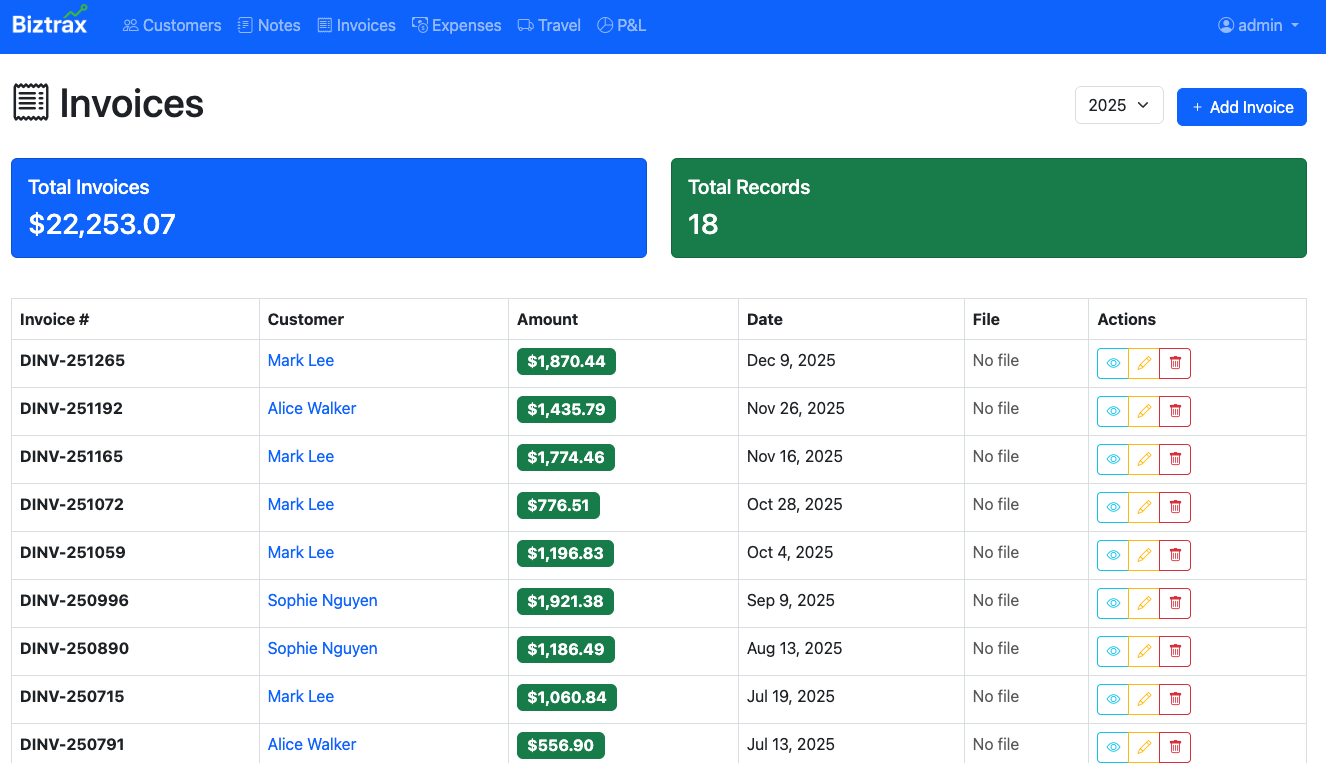Open invoice DINV-250715 details via eye icon
1326x763 pixels.
[x=1113, y=699]
